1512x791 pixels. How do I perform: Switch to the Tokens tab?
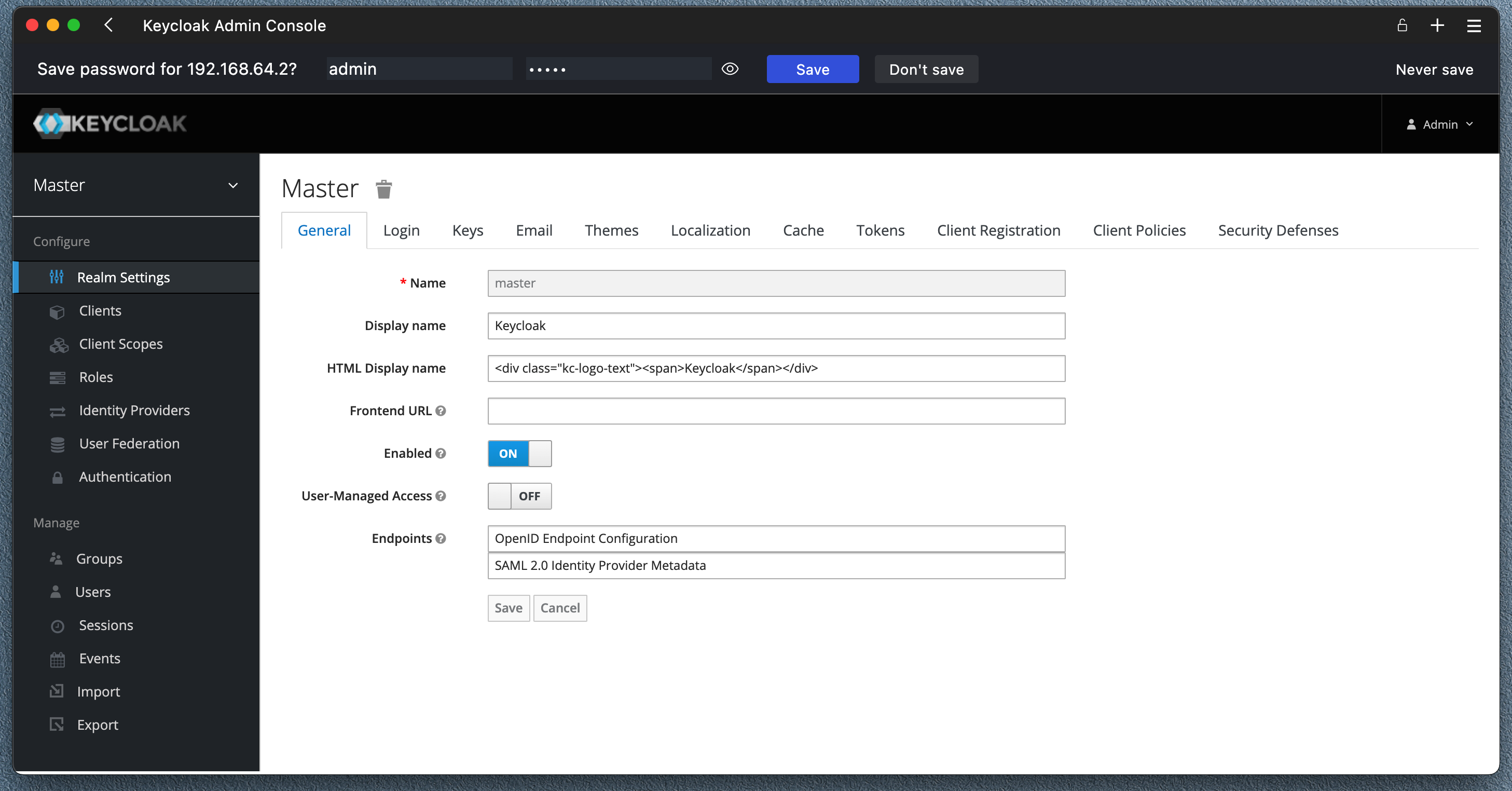[x=880, y=231]
